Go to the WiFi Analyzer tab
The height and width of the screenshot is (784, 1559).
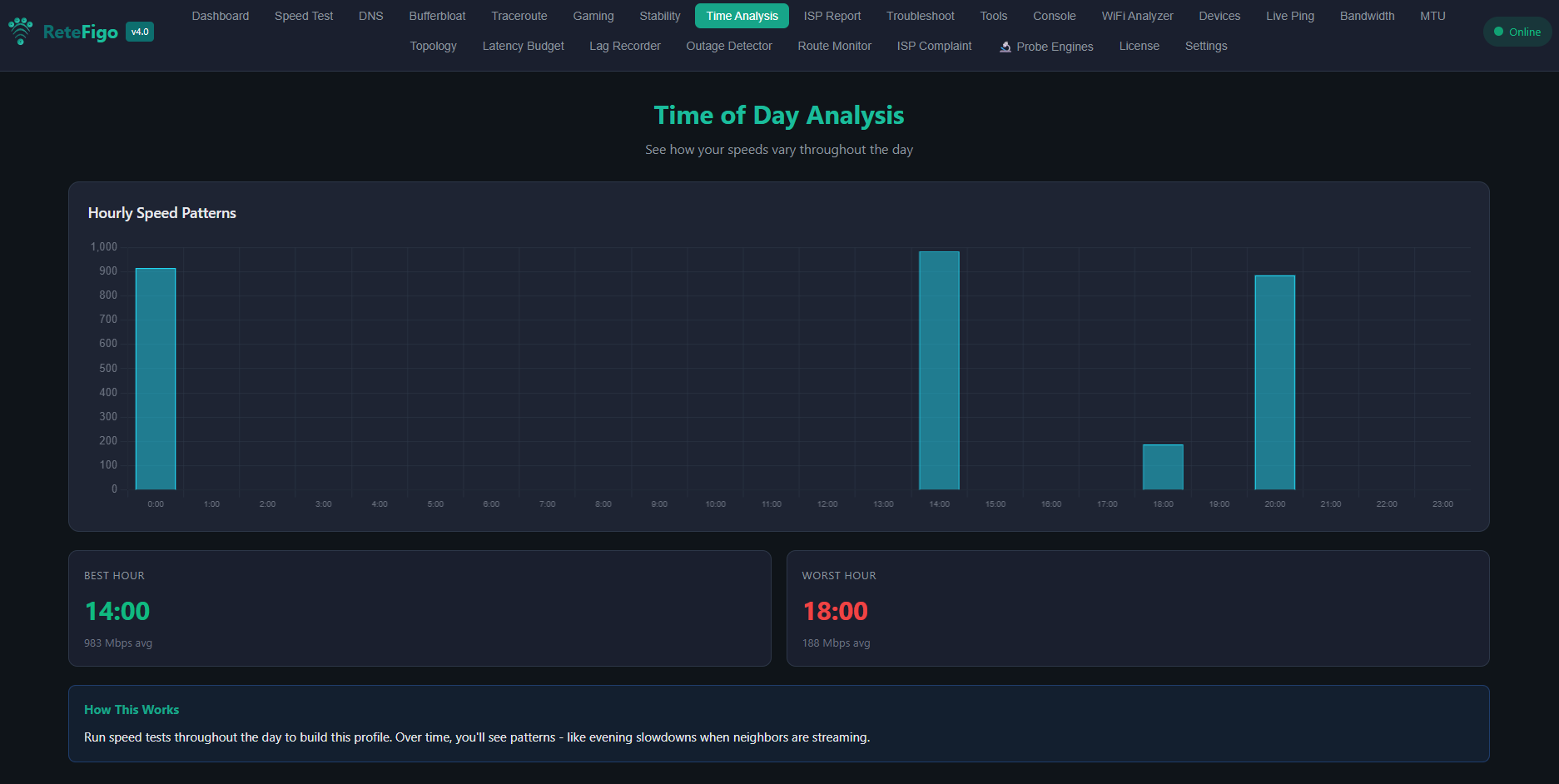(x=1137, y=16)
